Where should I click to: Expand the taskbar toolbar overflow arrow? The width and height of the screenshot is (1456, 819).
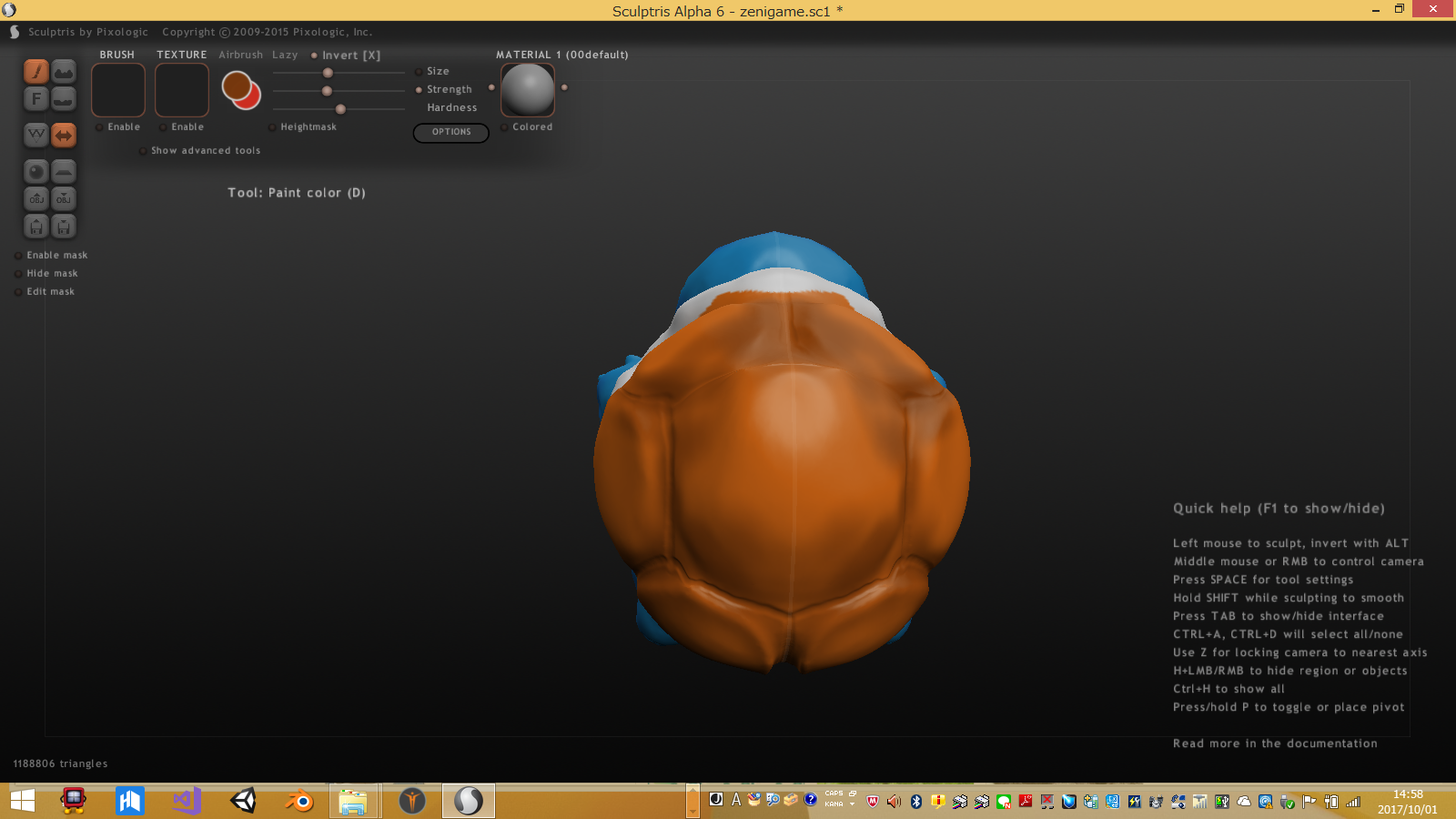pos(693,801)
